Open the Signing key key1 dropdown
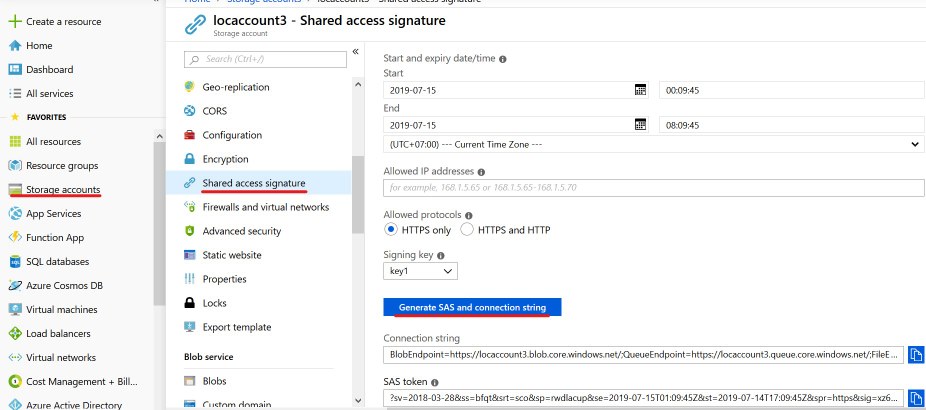 [x=420, y=271]
